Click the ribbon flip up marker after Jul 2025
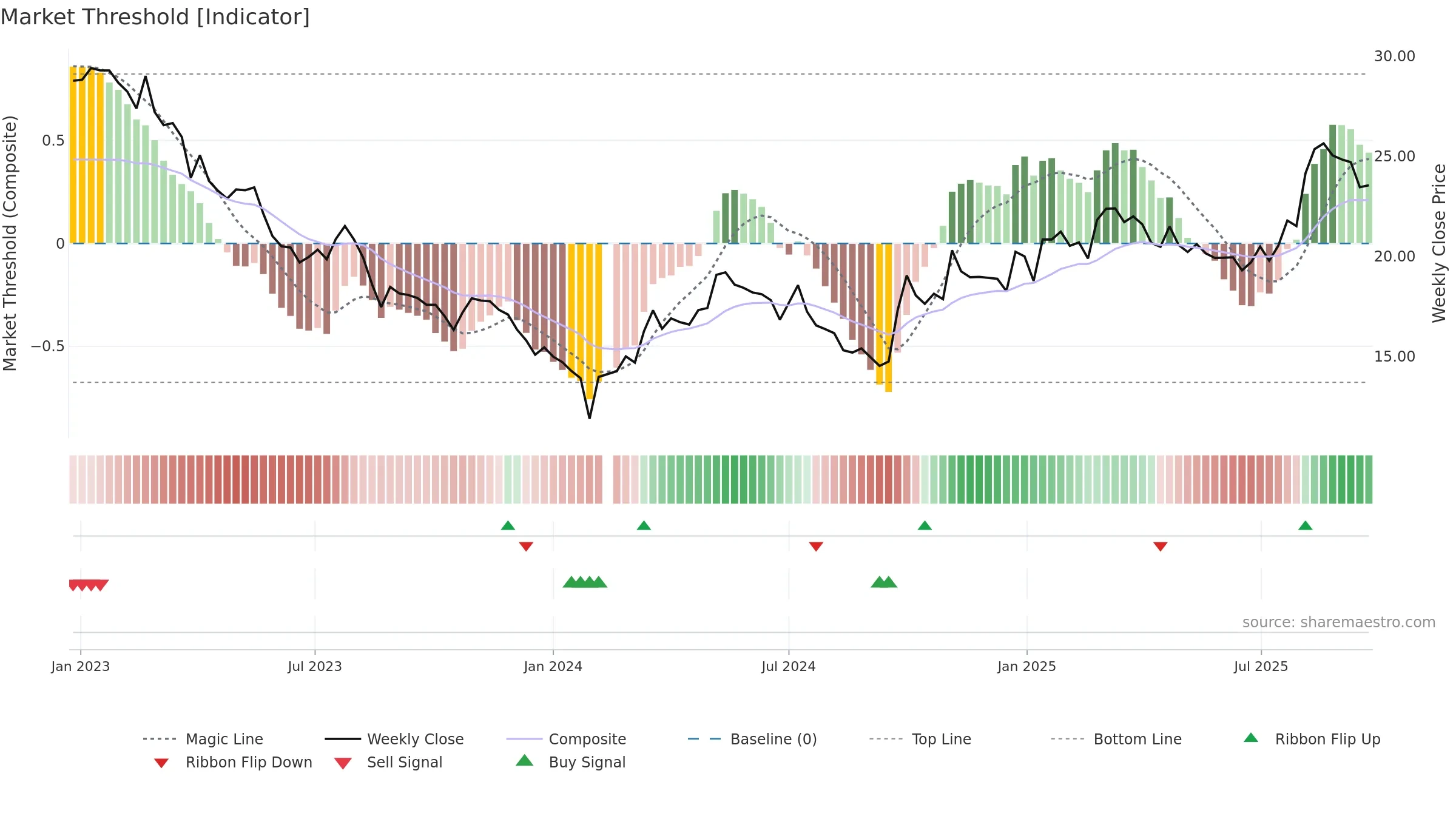The image size is (1456, 819). (x=1306, y=525)
